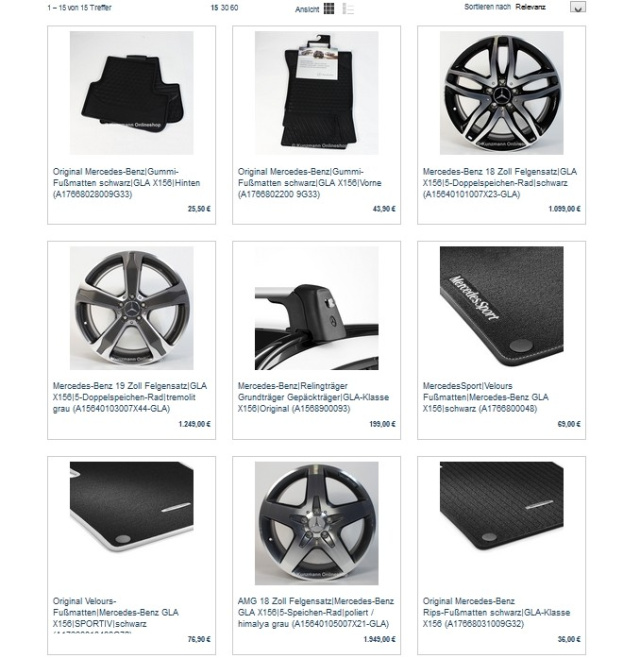Show 60 results per page
This screenshot has height=658, width=640.
pyautogui.click(x=234, y=8)
